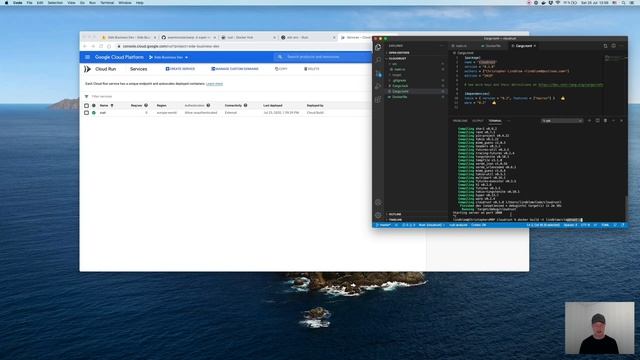
Task: Go back in the Chrome browser
Action: pos(85,46)
